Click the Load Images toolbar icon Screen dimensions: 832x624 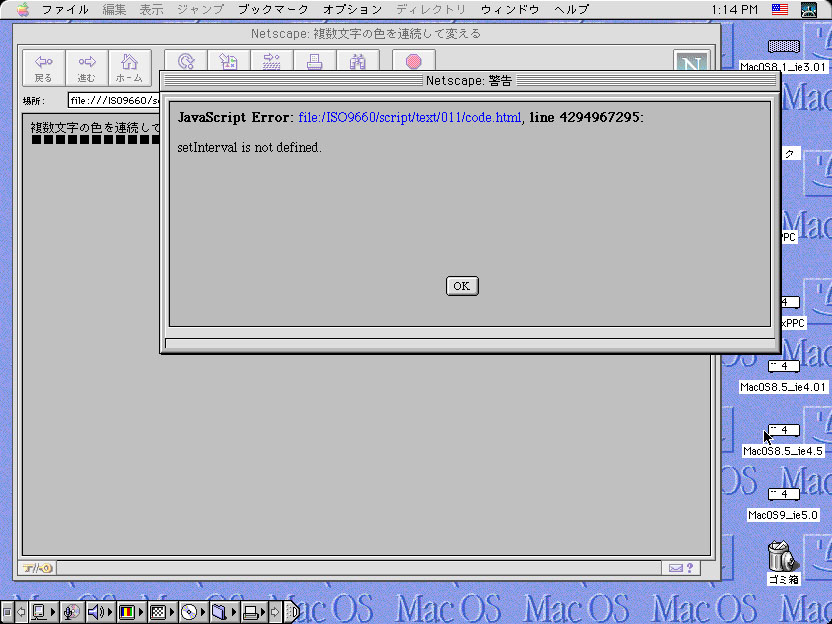point(229,60)
